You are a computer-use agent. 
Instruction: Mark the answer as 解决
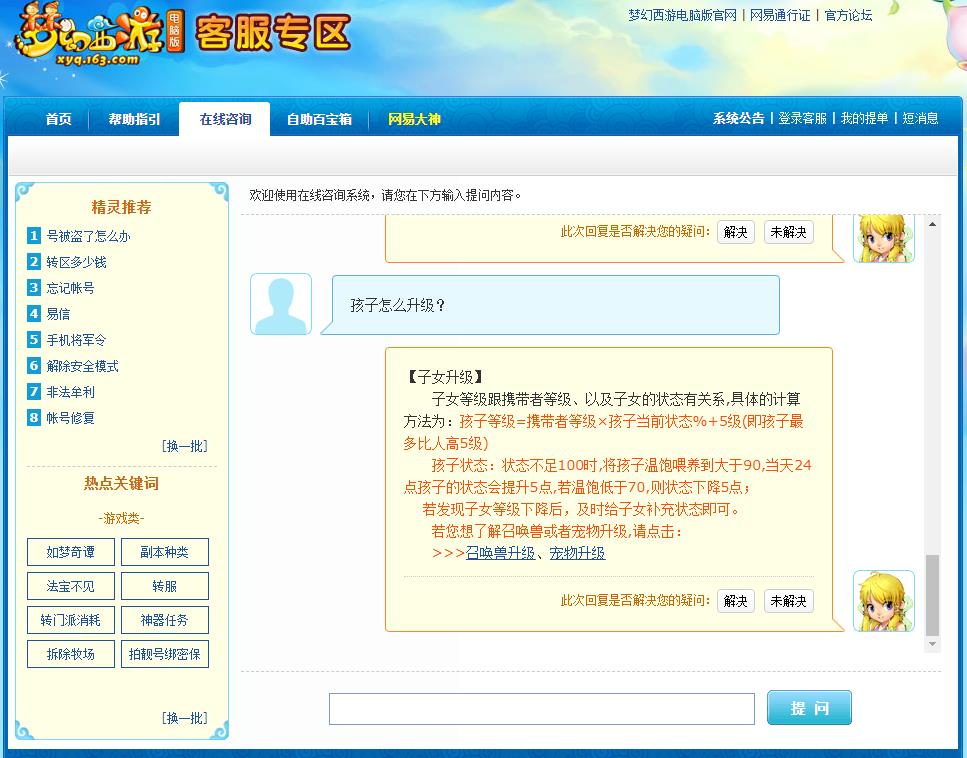(735, 601)
